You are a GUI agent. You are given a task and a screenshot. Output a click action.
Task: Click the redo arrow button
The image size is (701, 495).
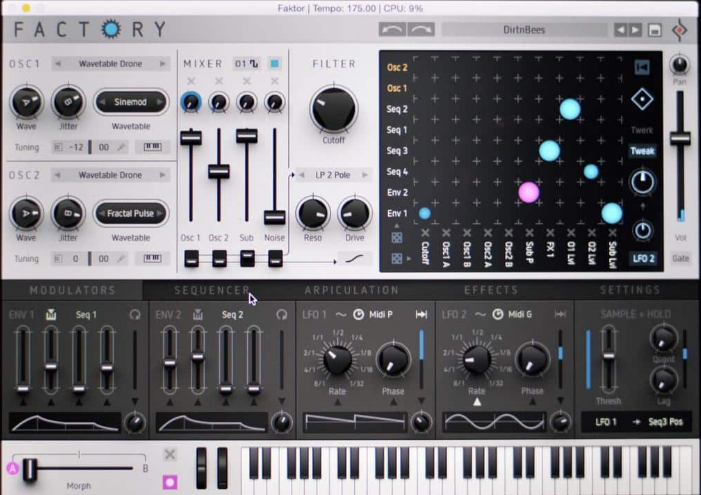coord(421,30)
